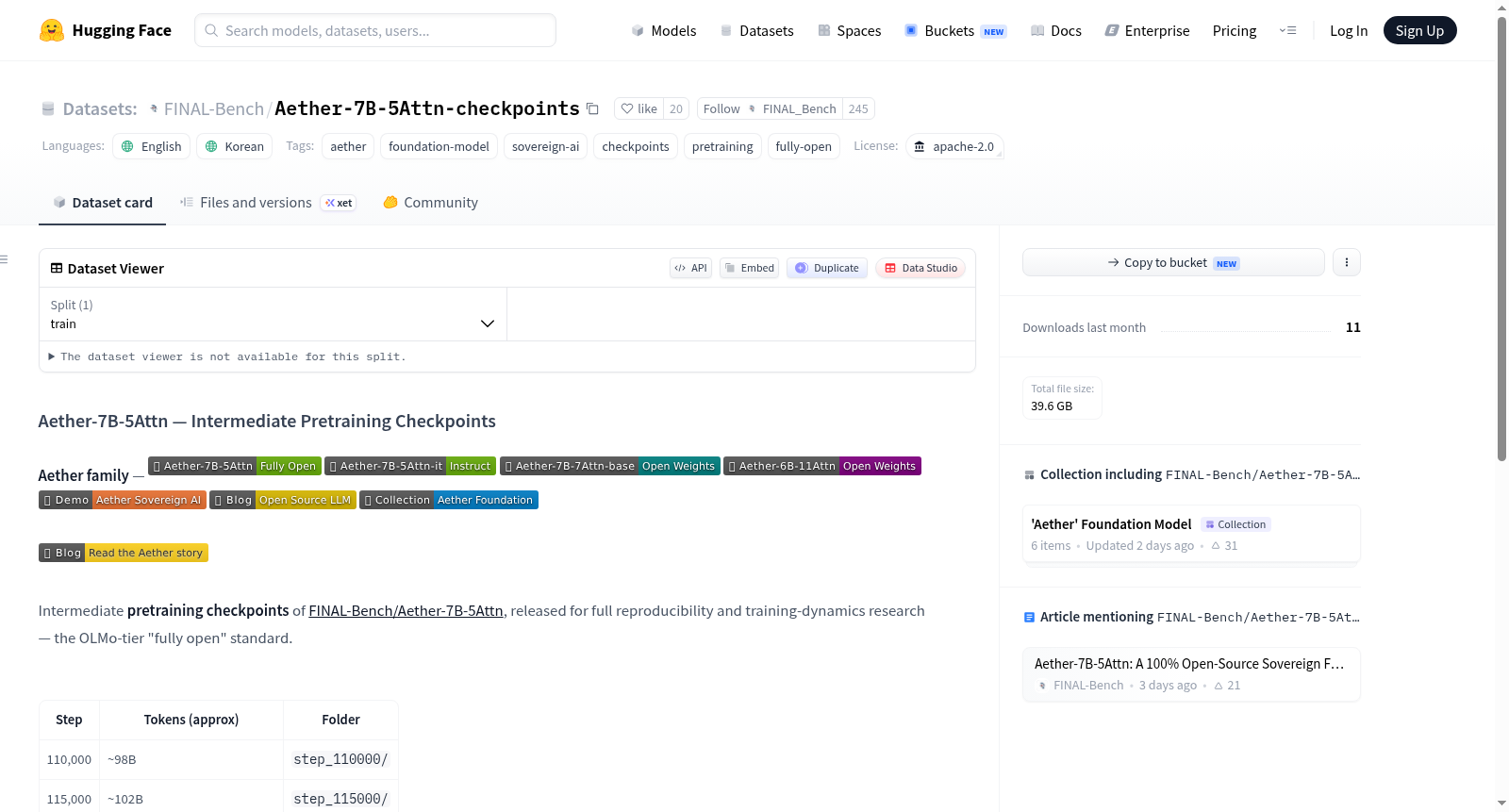Open the FINAL-Bench owner link in title
Screen dimensions: 1509x812
[x=214, y=108]
